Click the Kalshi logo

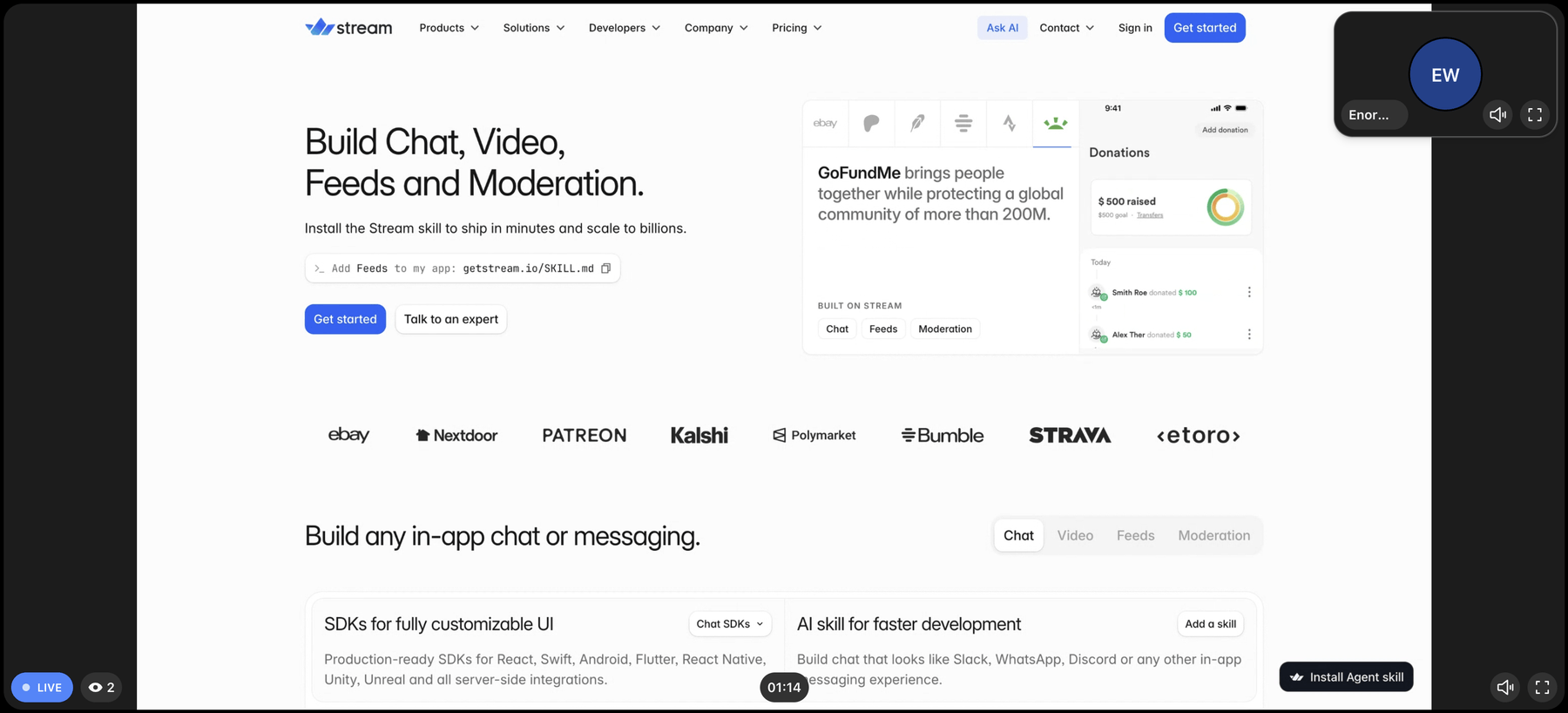tap(699, 435)
